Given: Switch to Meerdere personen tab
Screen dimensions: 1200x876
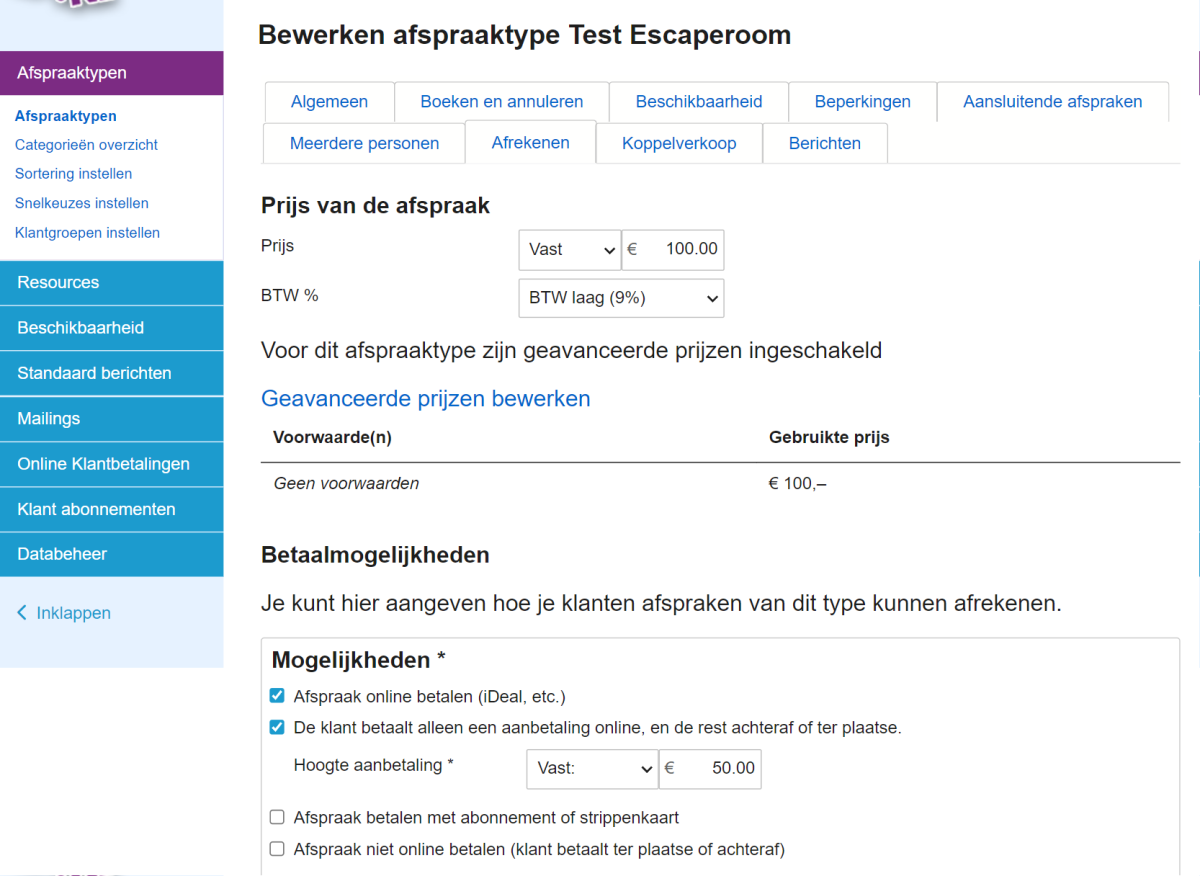Looking at the screenshot, I should click(x=365, y=143).
